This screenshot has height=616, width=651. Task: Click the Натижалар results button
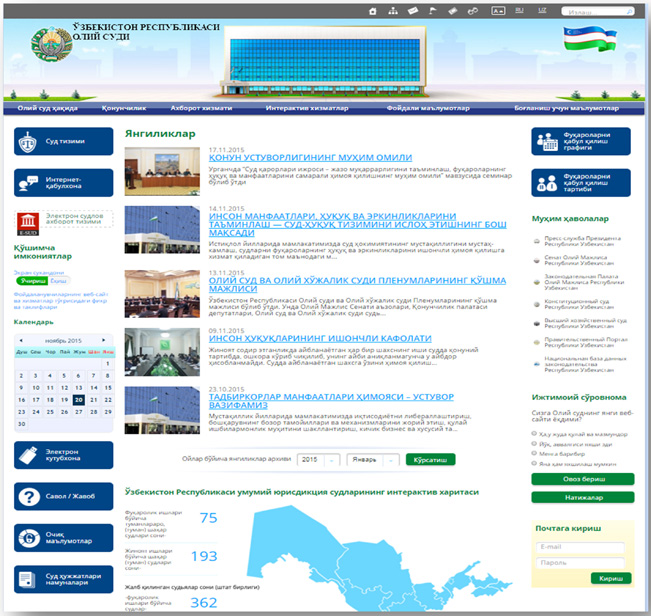pyautogui.click(x=582, y=495)
